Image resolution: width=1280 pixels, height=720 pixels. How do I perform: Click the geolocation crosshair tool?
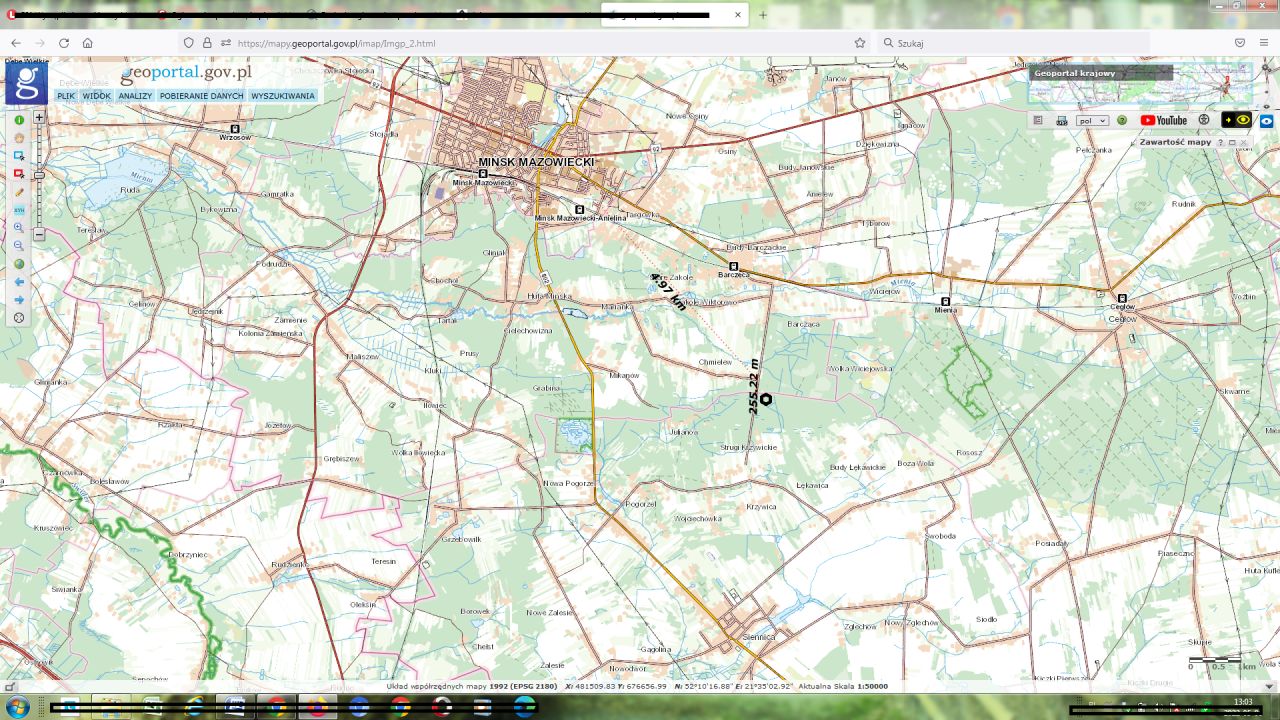(19, 318)
